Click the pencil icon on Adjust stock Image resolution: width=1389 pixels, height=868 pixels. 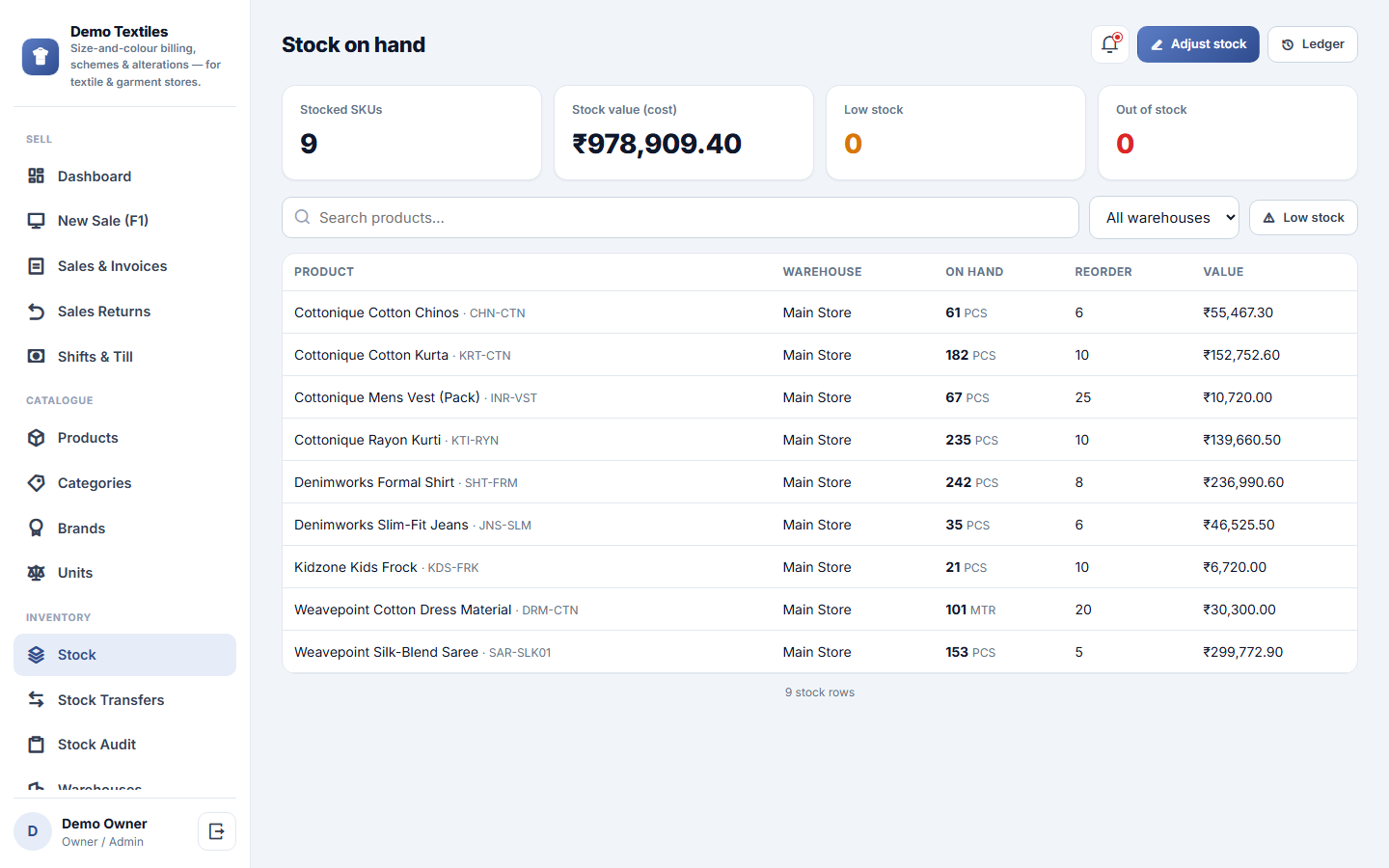tap(1157, 44)
